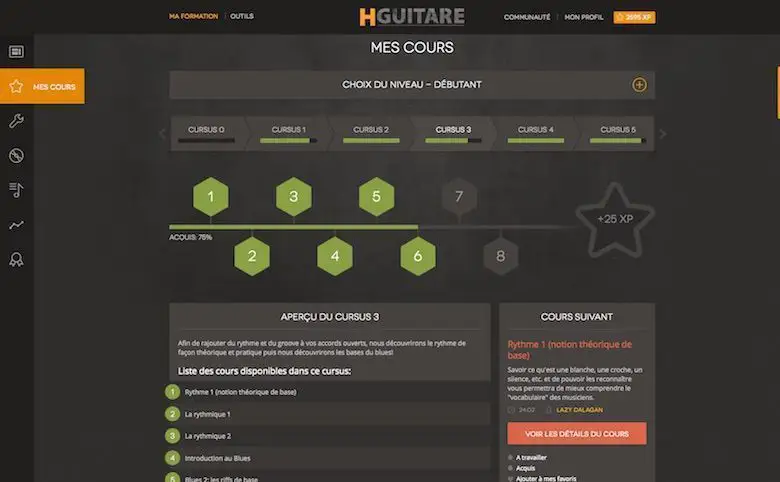This screenshot has width=780, height=482.
Task: Open the Communauté menu
Action: [x=527, y=17]
